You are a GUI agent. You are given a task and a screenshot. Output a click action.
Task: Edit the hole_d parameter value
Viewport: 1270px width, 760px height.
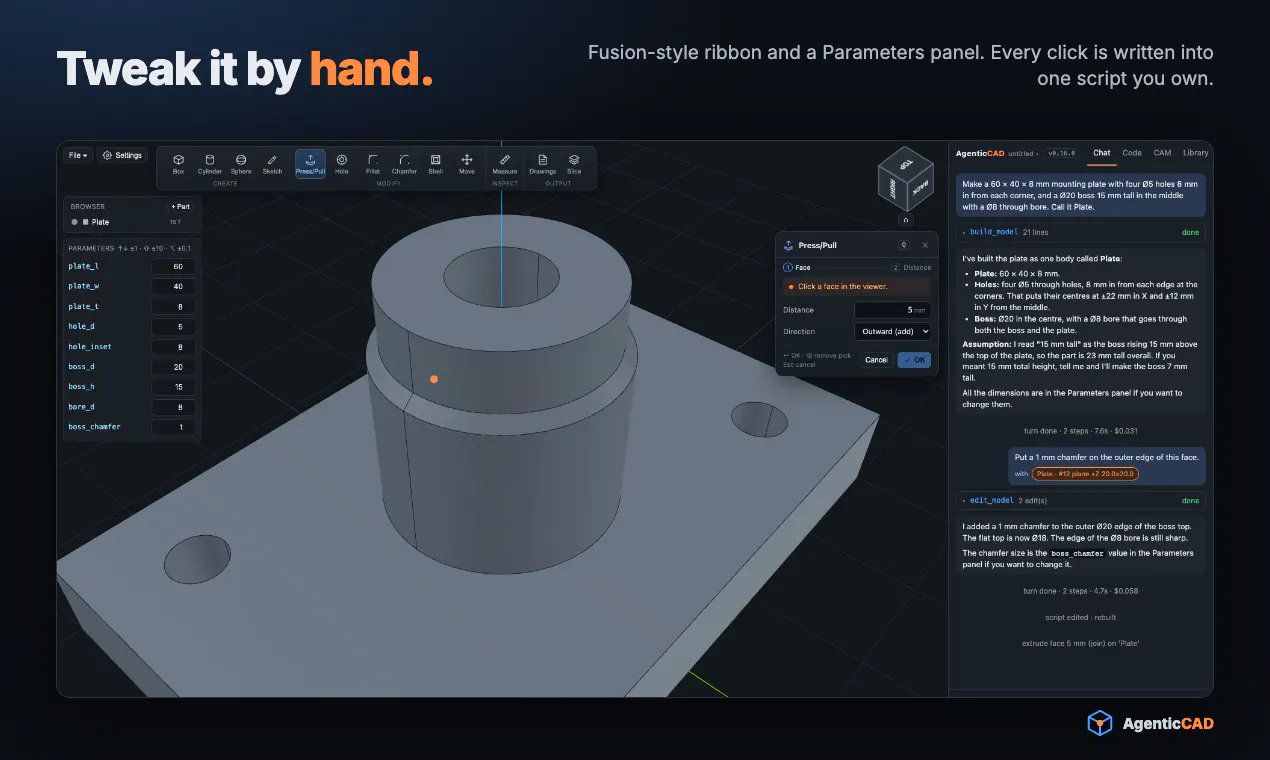pyautogui.click(x=174, y=327)
